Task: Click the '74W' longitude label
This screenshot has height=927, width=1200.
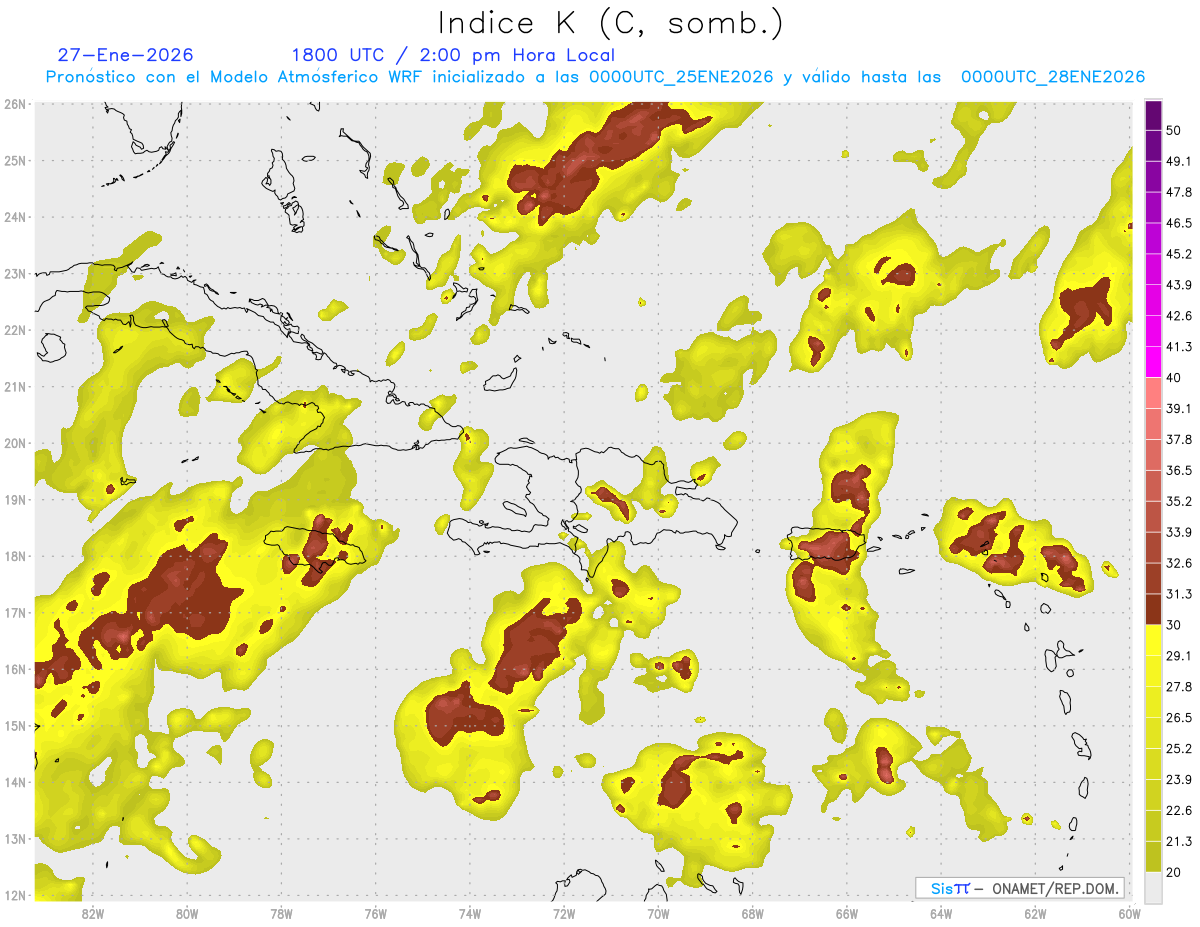Action: pos(469,913)
